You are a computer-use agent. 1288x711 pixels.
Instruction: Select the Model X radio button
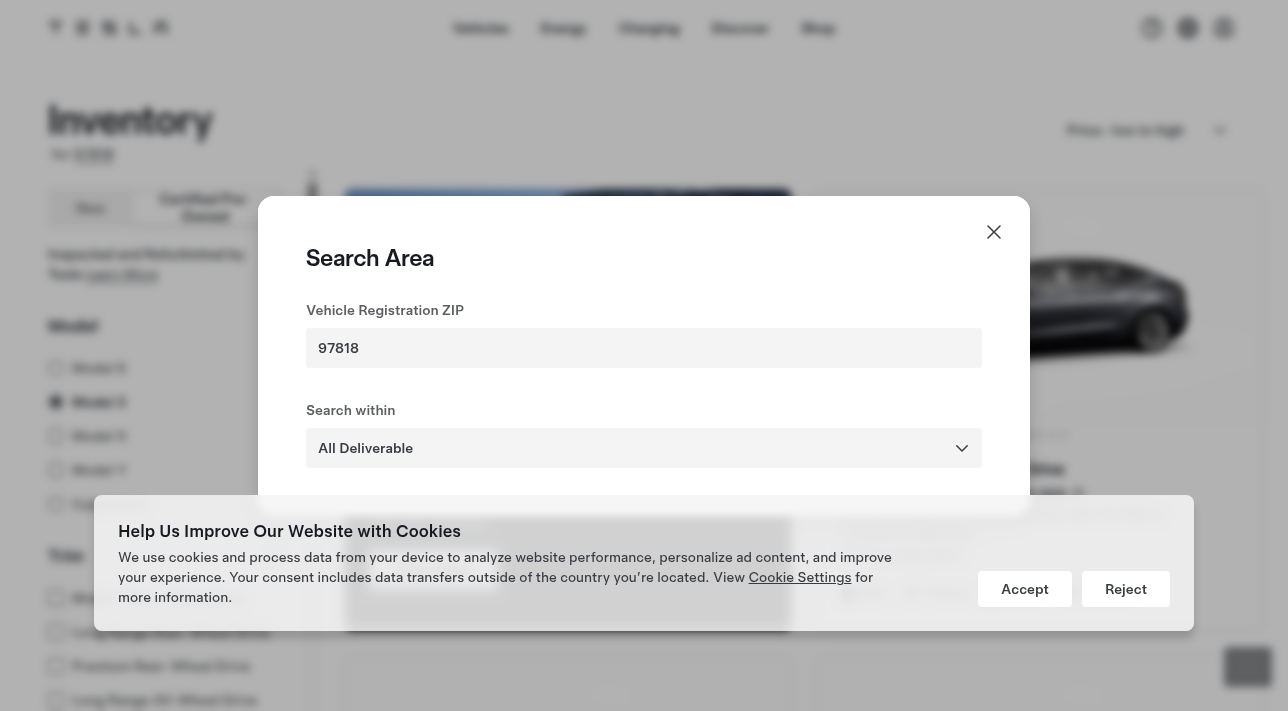pyautogui.click(x=56, y=436)
